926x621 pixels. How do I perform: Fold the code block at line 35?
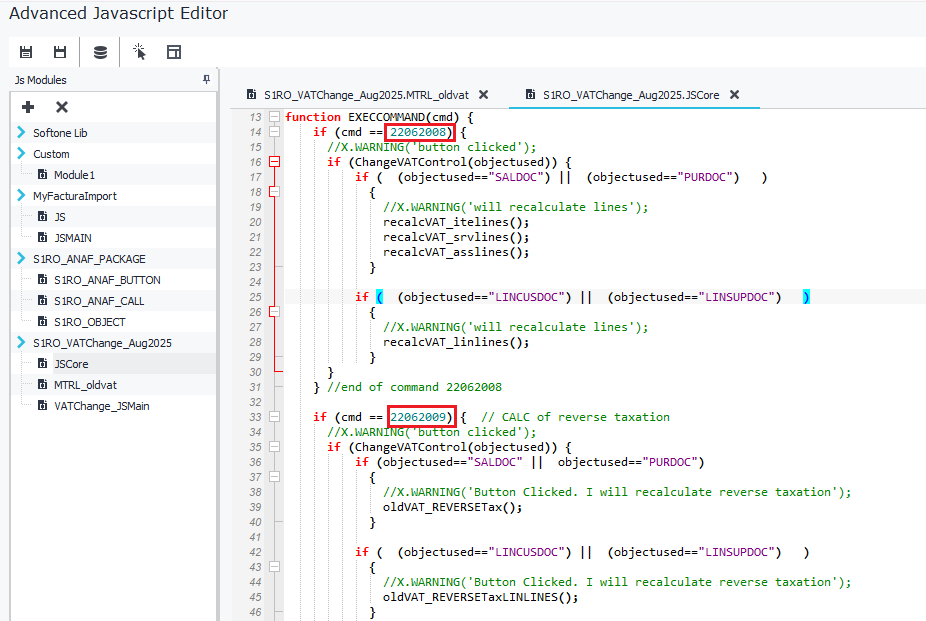(274, 447)
